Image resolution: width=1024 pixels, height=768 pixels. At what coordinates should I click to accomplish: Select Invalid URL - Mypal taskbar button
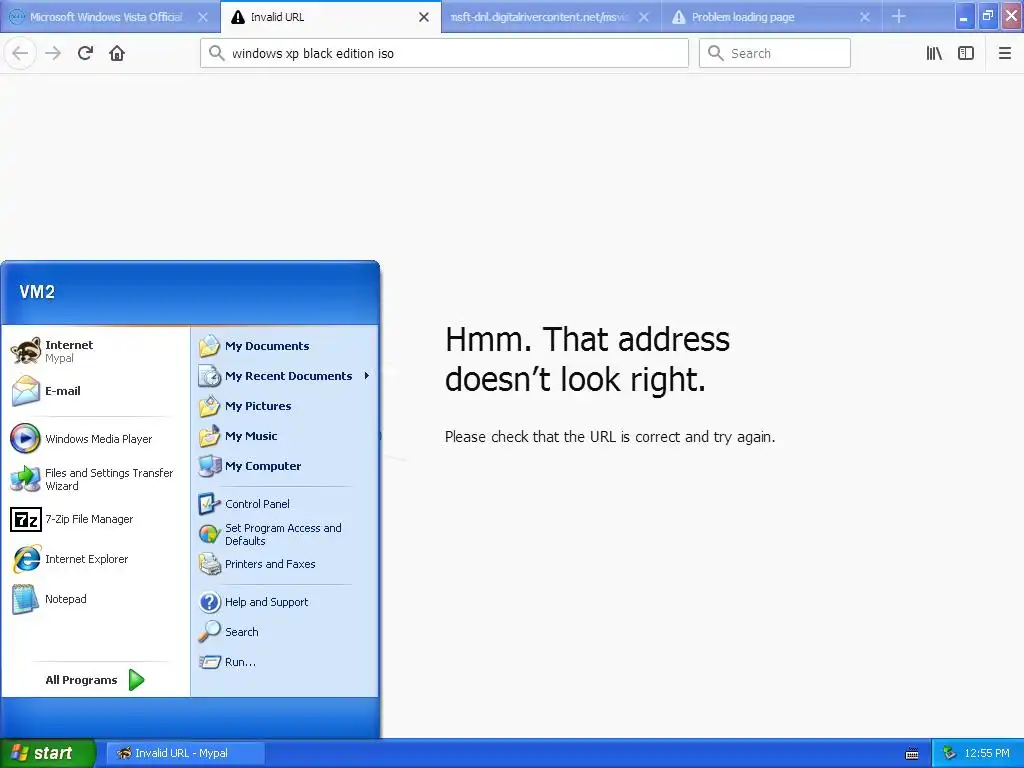[x=185, y=753]
